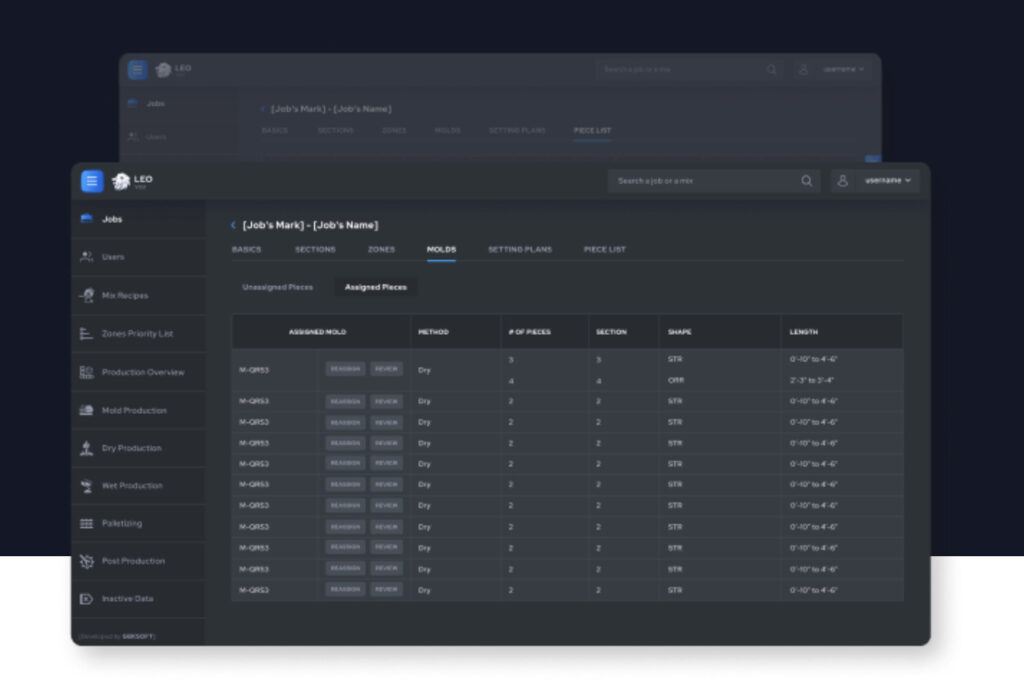
Task: Select the Users sidebar icon
Action: [x=88, y=257]
